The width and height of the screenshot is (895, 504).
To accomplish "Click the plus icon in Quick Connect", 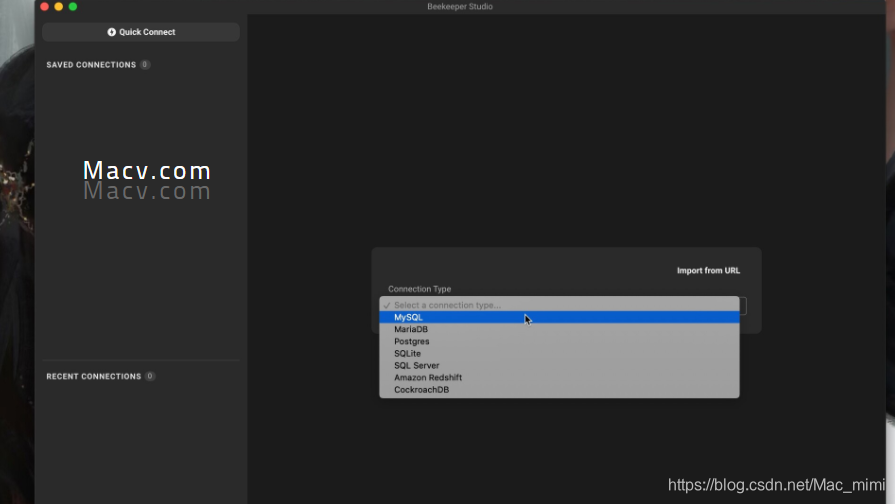I will tap(111, 32).
